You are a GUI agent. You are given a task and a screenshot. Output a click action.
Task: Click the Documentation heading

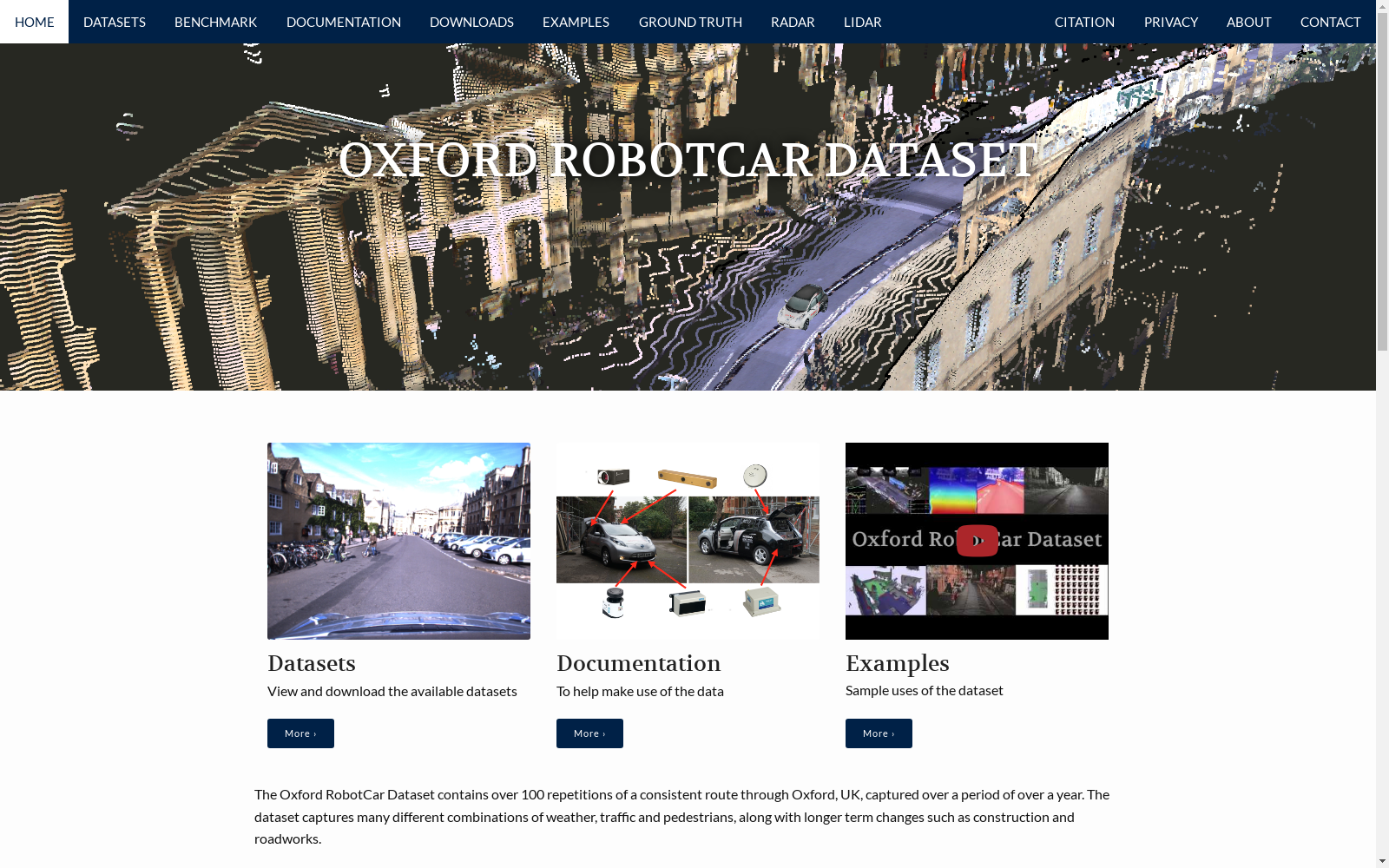(639, 663)
